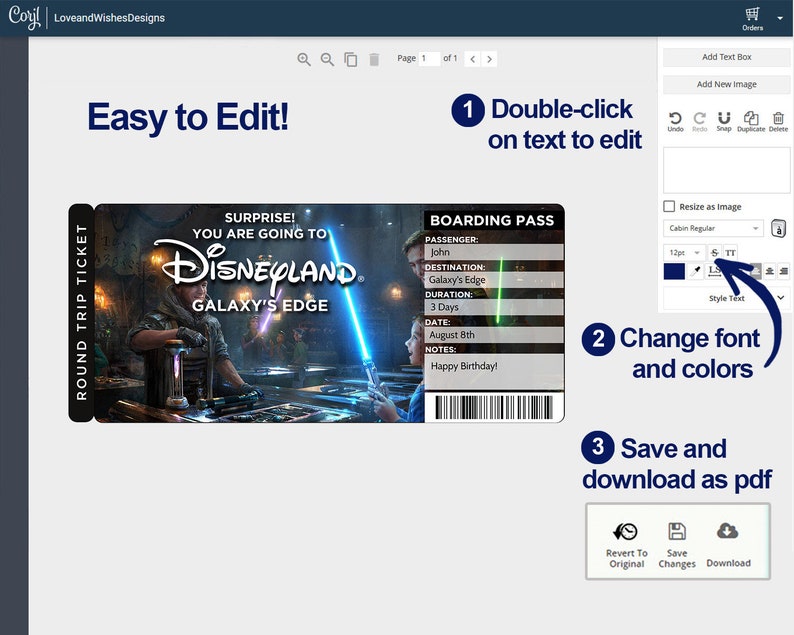This screenshot has height=635, width=794.
Task: Click the zoom in magnifier icon
Action: click(x=304, y=59)
